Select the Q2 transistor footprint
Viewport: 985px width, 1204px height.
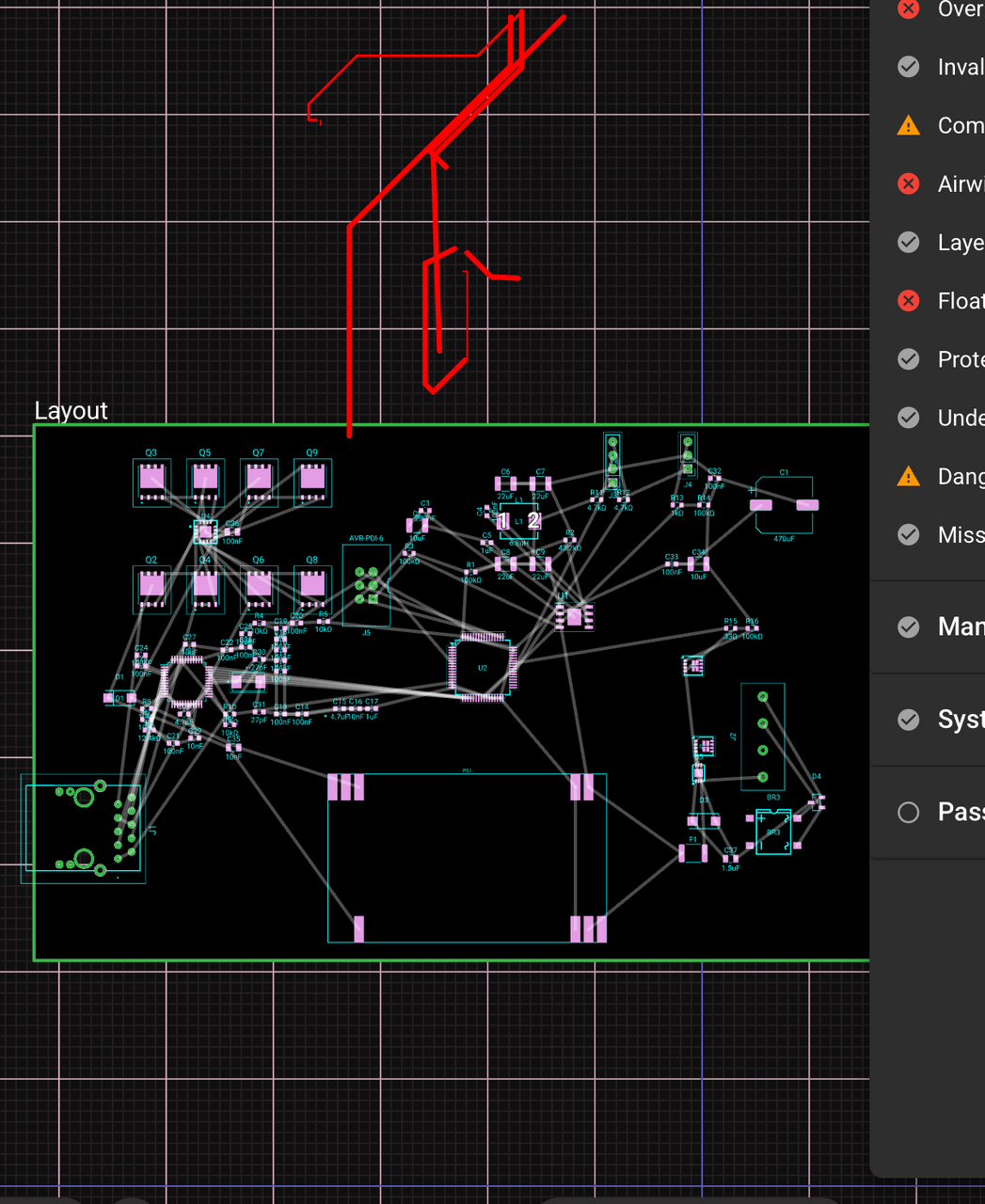pos(151,589)
